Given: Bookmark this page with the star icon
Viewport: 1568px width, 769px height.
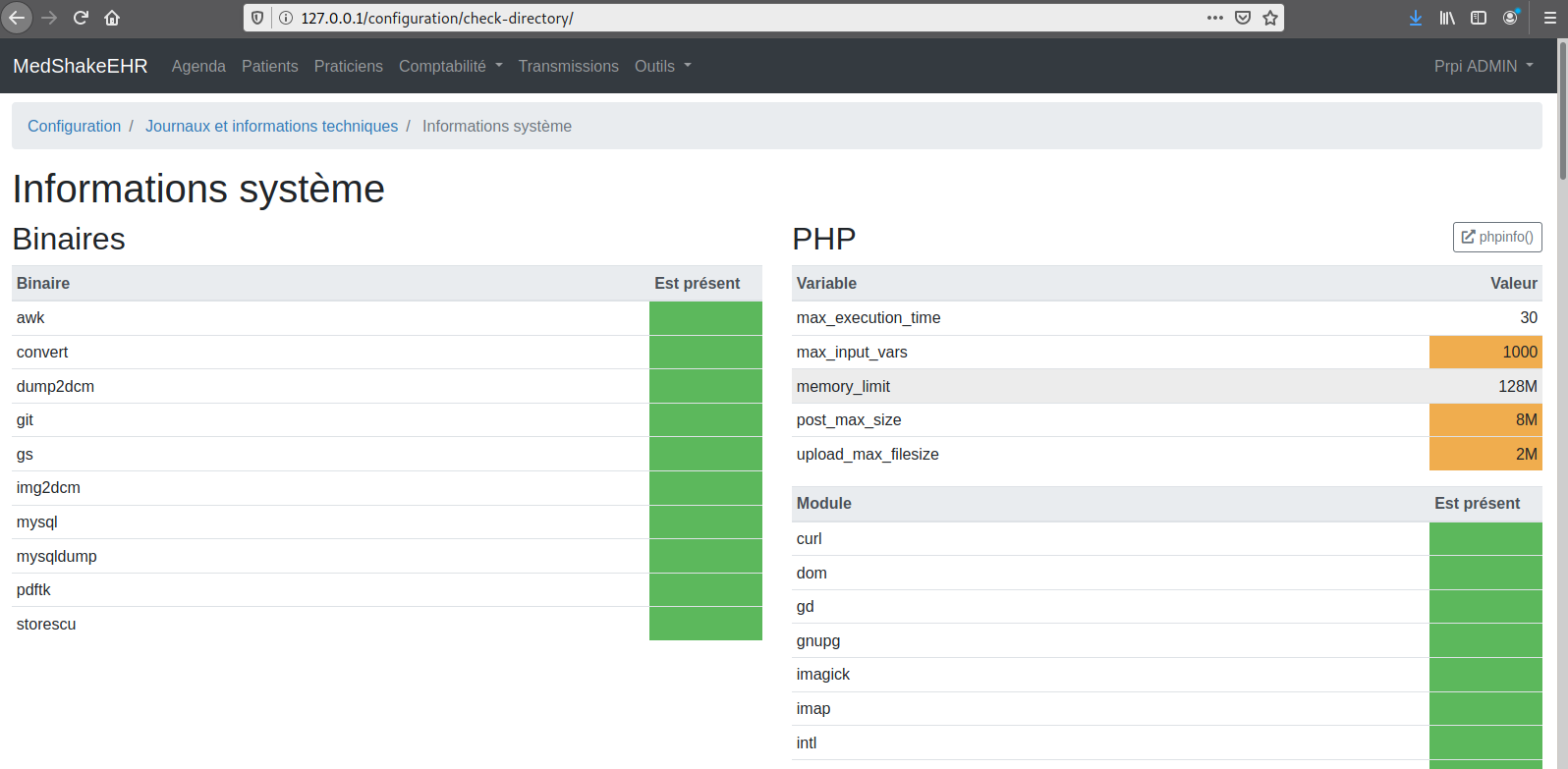Looking at the screenshot, I should [x=1270, y=18].
